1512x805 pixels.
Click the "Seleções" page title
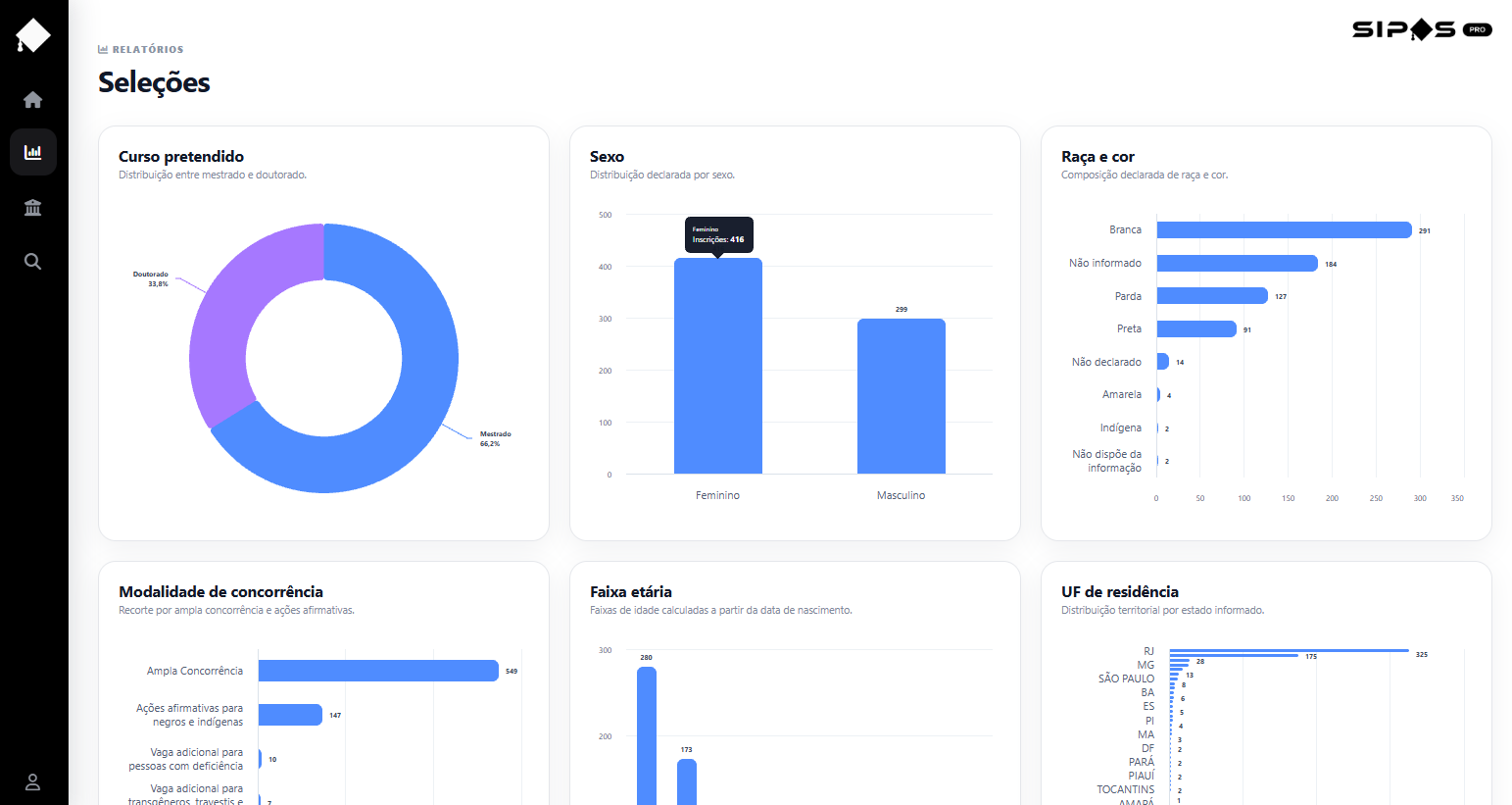click(x=154, y=82)
